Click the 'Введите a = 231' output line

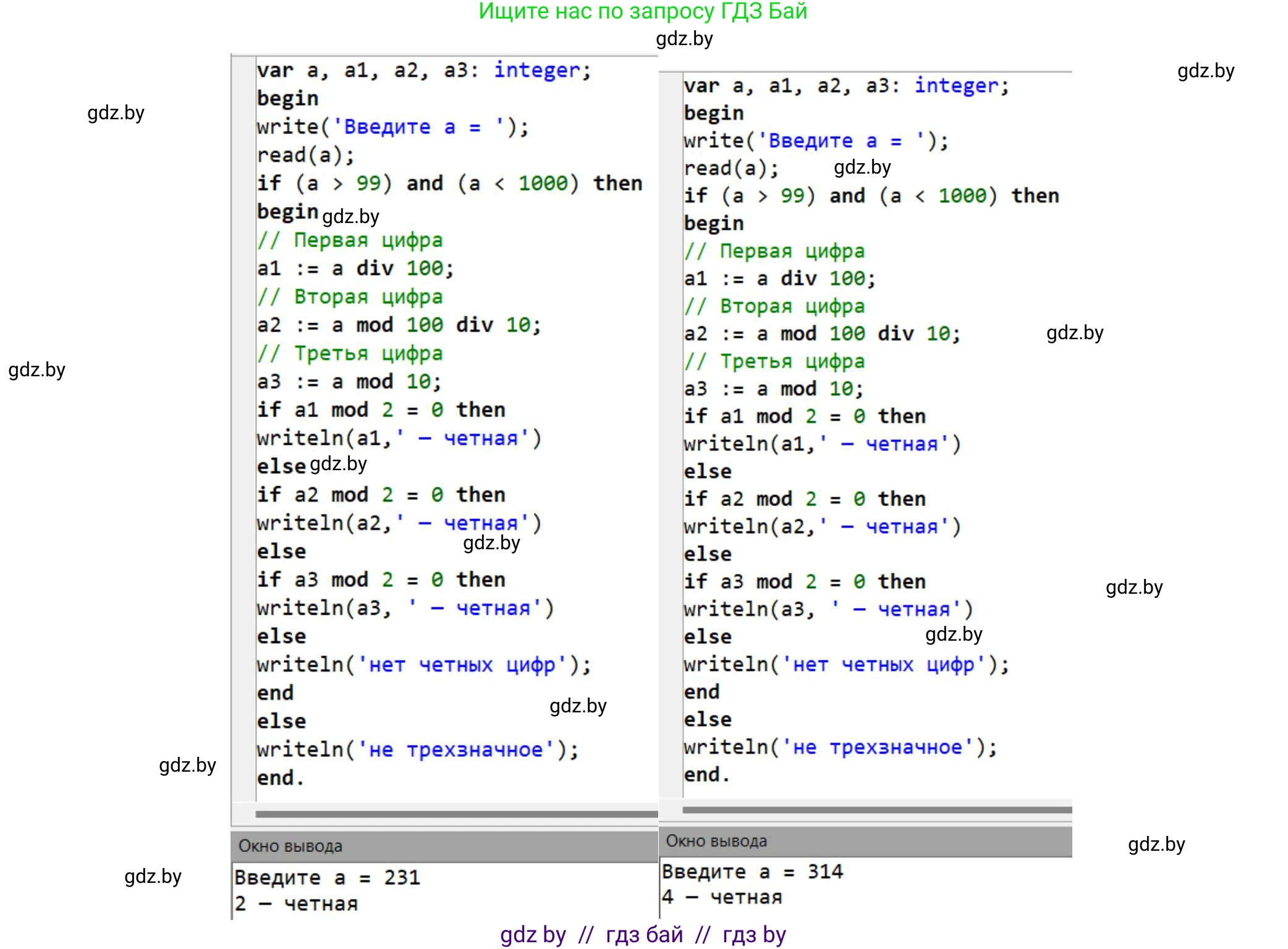(x=327, y=877)
